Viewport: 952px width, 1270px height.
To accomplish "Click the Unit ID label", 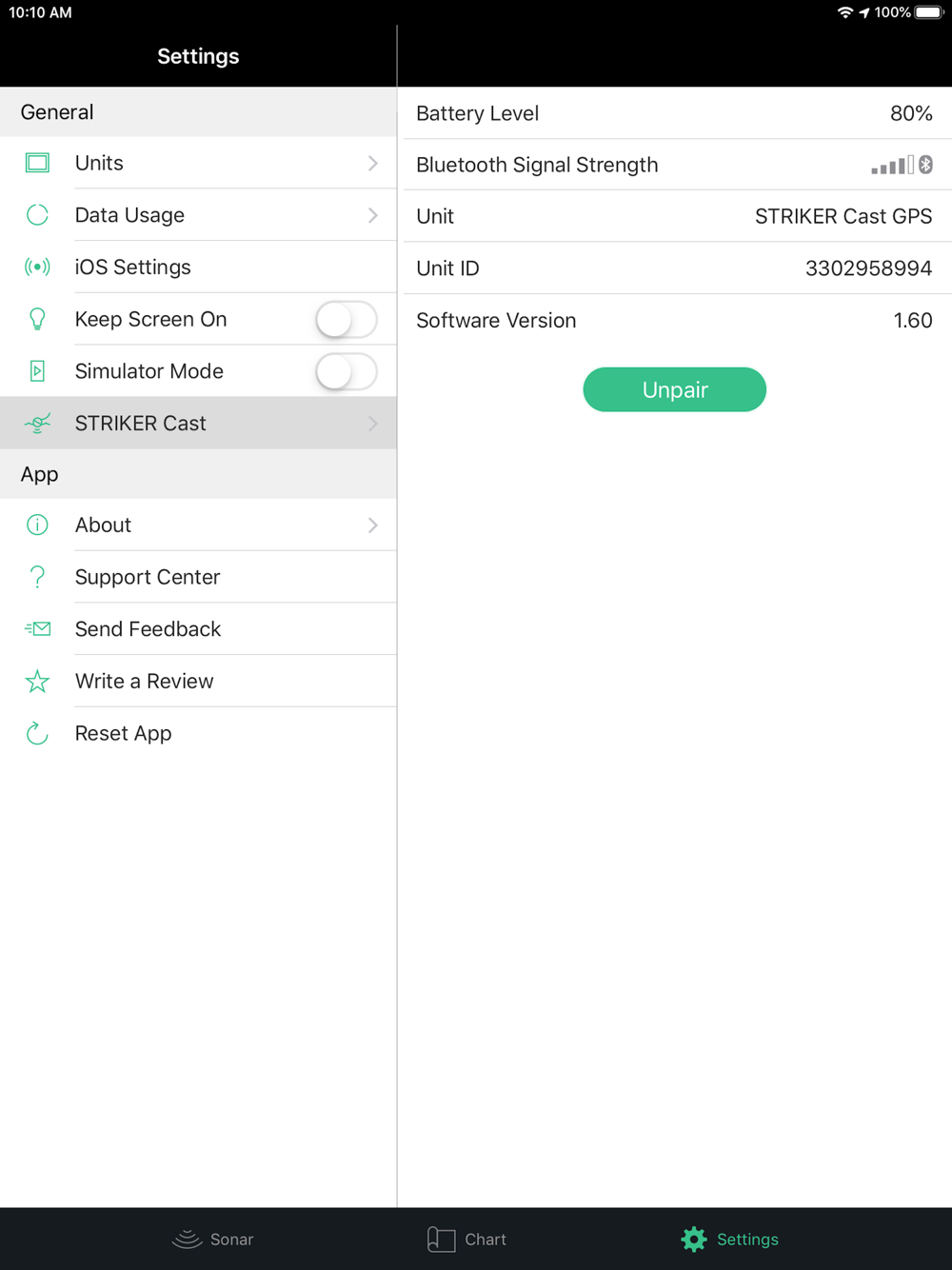I will 447,268.
